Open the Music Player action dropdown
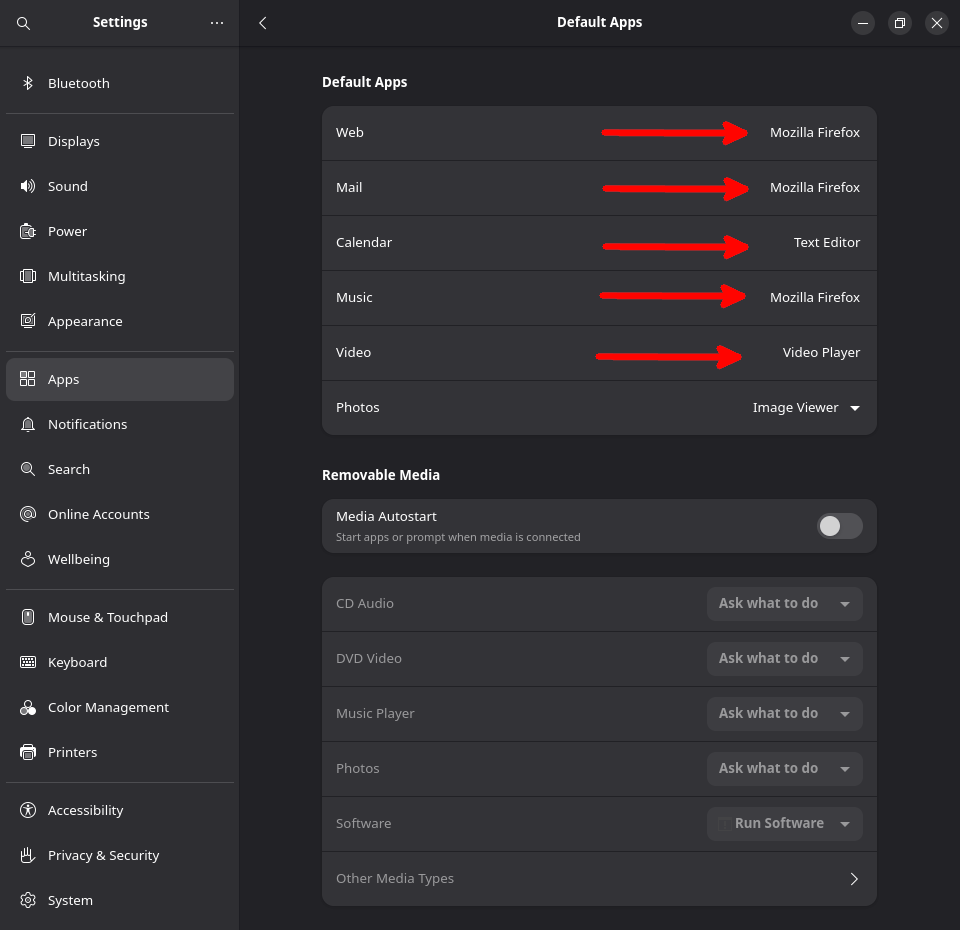Image resolution: width=960 pixels, height=930 pixels. [784, 714]
